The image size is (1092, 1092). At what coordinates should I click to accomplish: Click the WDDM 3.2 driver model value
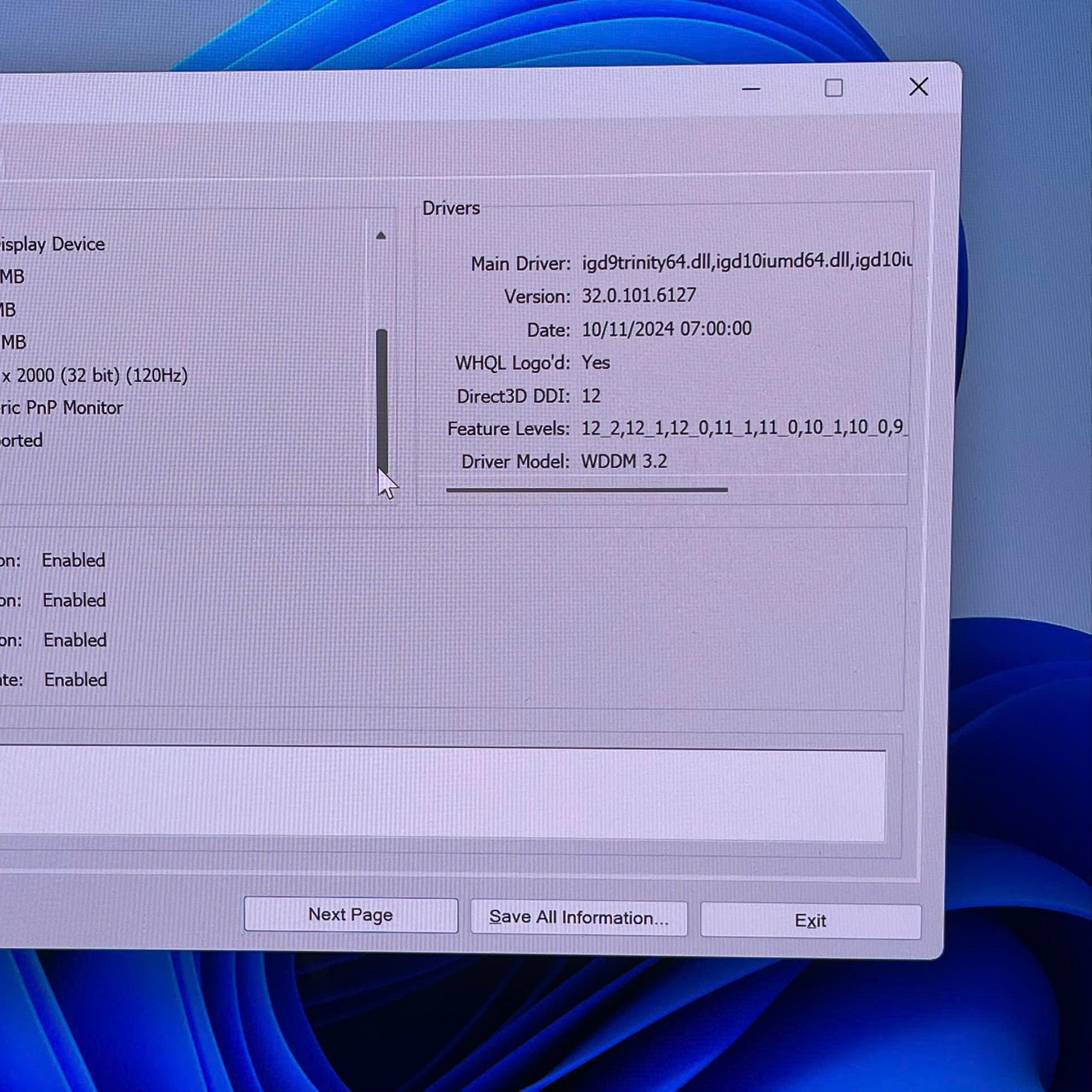(624, 462)
